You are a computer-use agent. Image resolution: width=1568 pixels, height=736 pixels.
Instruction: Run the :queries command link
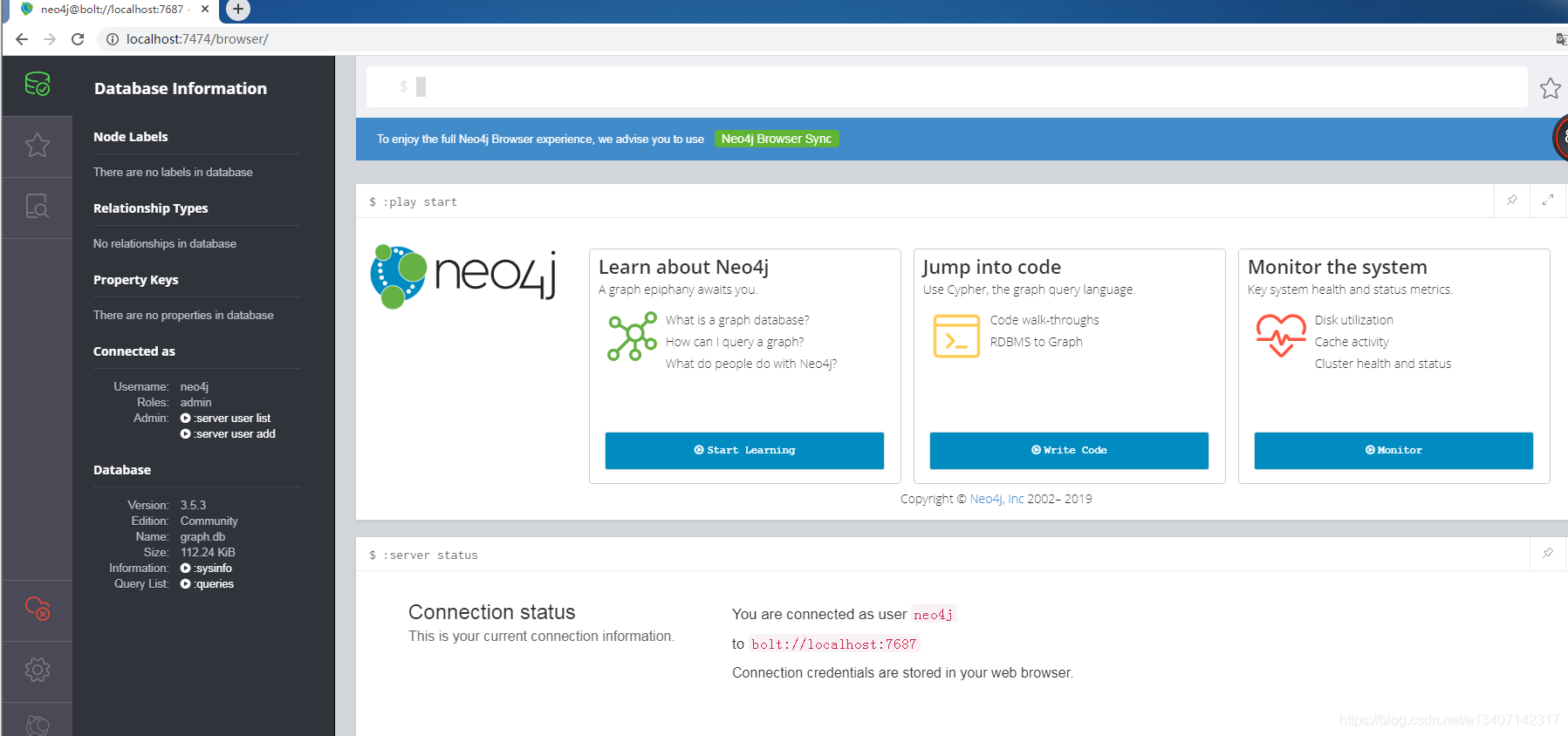208,584
